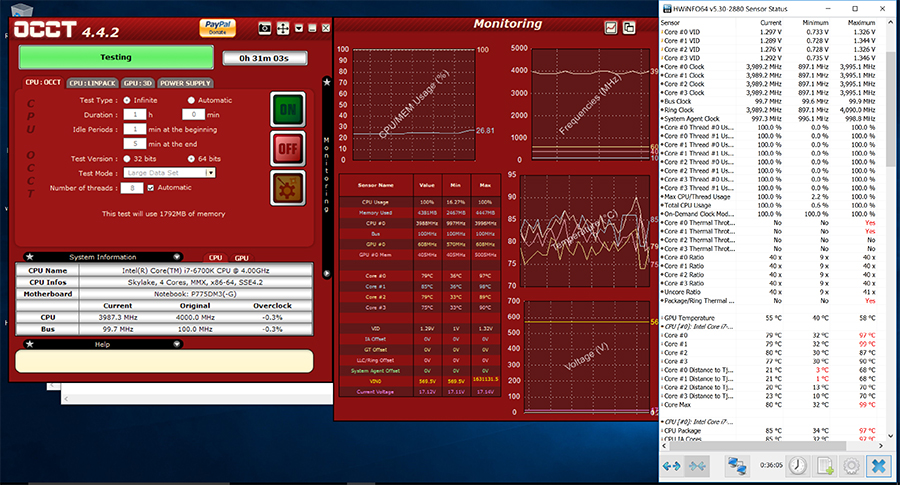Open the GPU : 3D tab
Image resolution: width=900 pixels, height=485 pixels.
tap(138, 83)
